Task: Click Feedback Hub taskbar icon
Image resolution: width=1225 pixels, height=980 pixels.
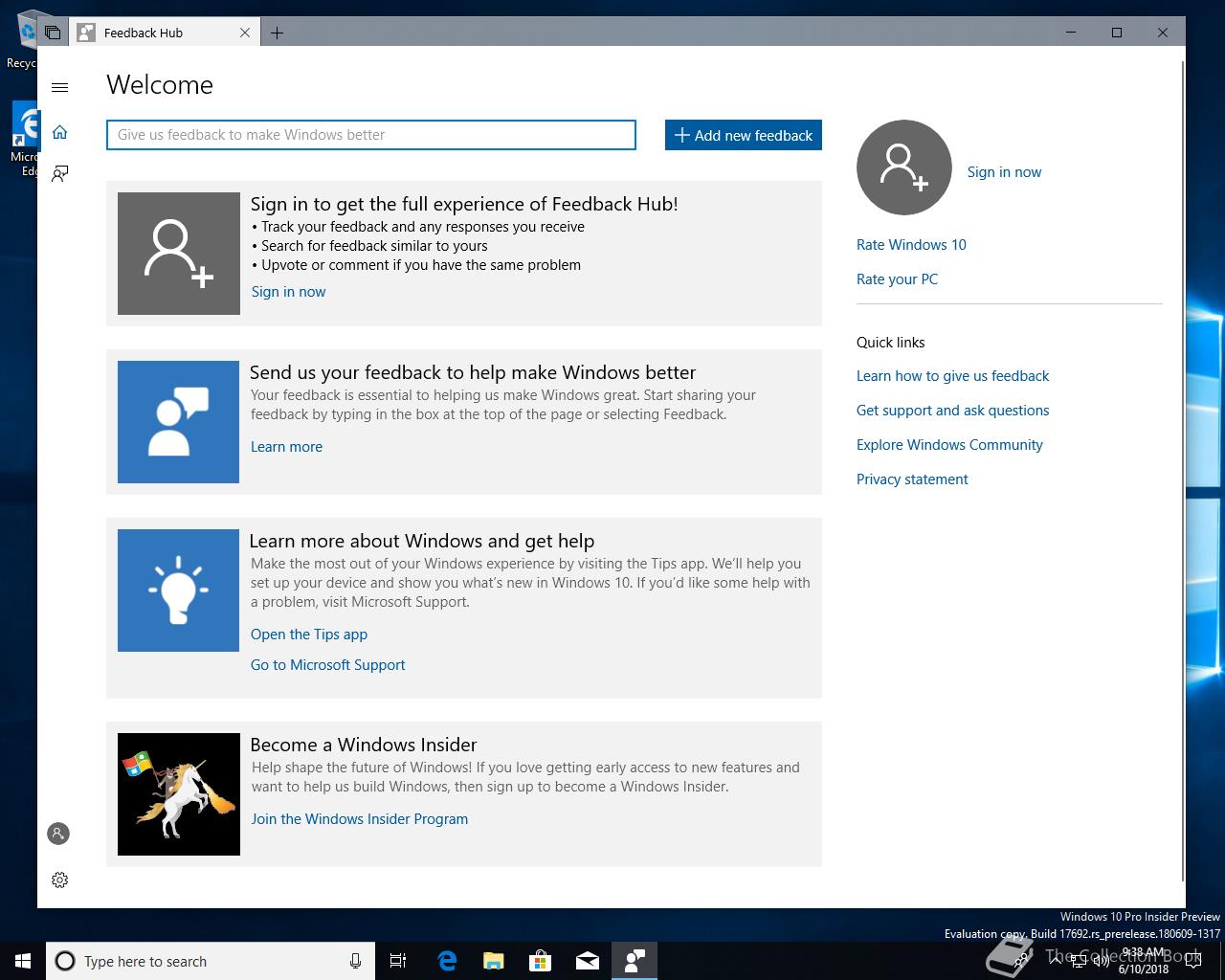Action: click(635, 961)
